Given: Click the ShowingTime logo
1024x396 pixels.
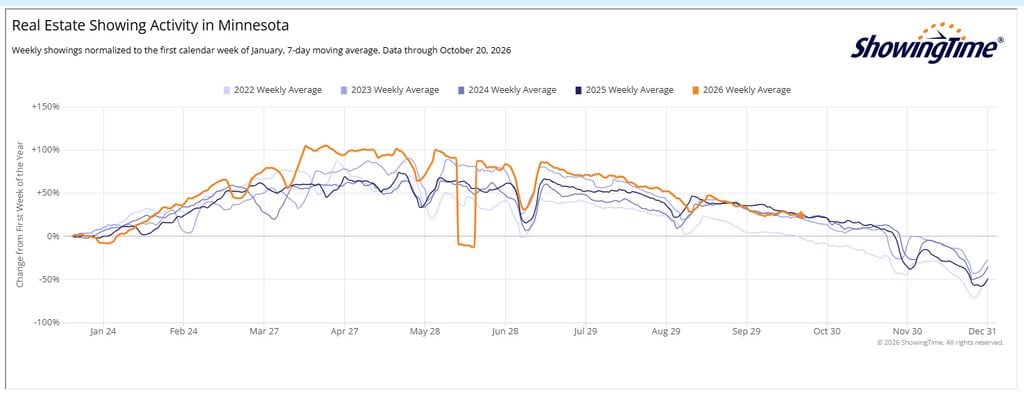Looking at the screenshot, I should coord(927,43).
